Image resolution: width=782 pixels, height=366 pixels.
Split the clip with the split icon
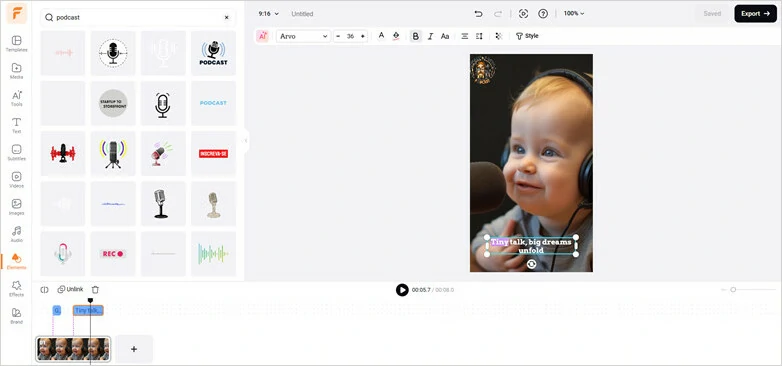(44, 290)
